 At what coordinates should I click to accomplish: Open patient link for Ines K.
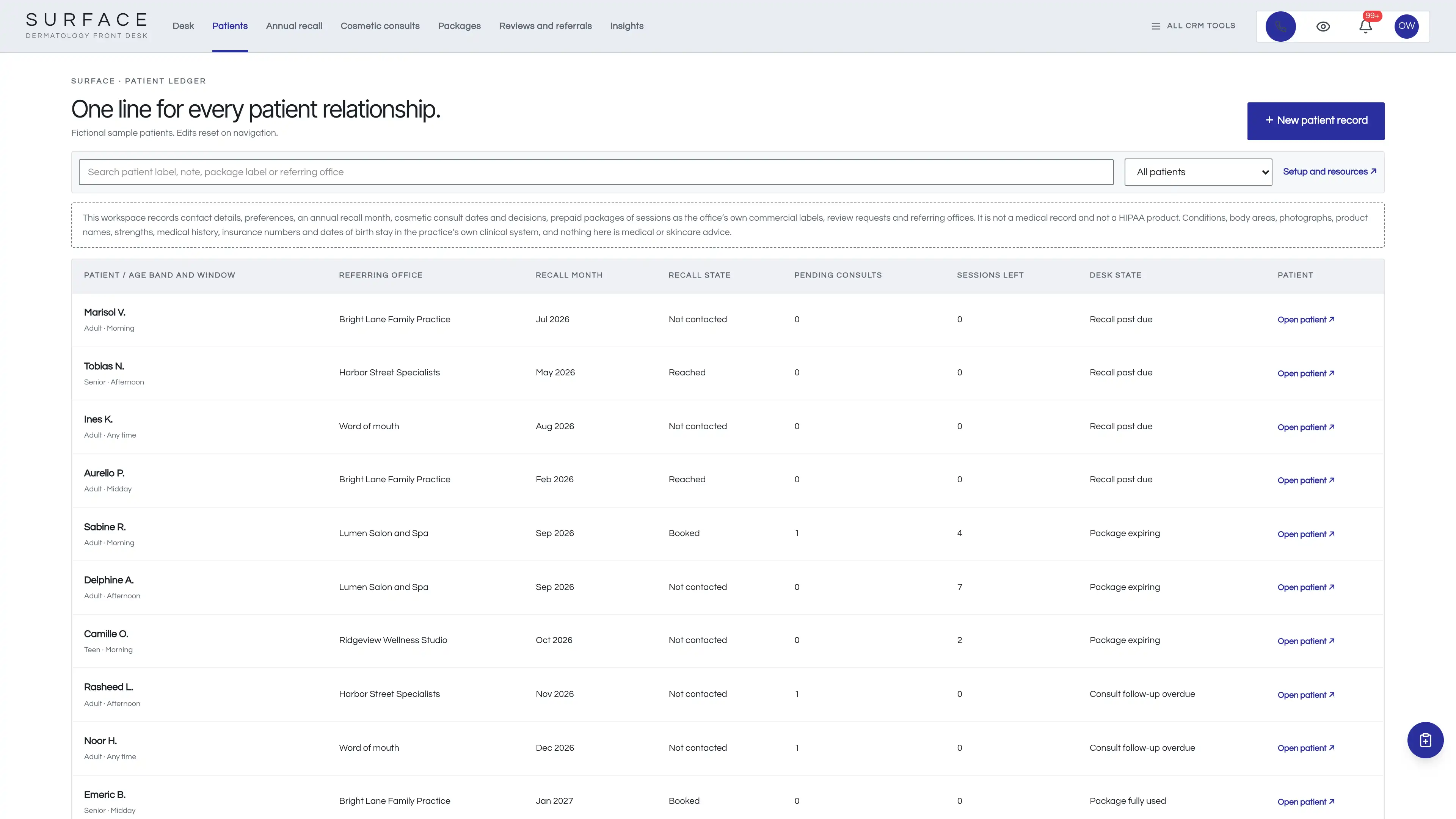point(1305,427)
